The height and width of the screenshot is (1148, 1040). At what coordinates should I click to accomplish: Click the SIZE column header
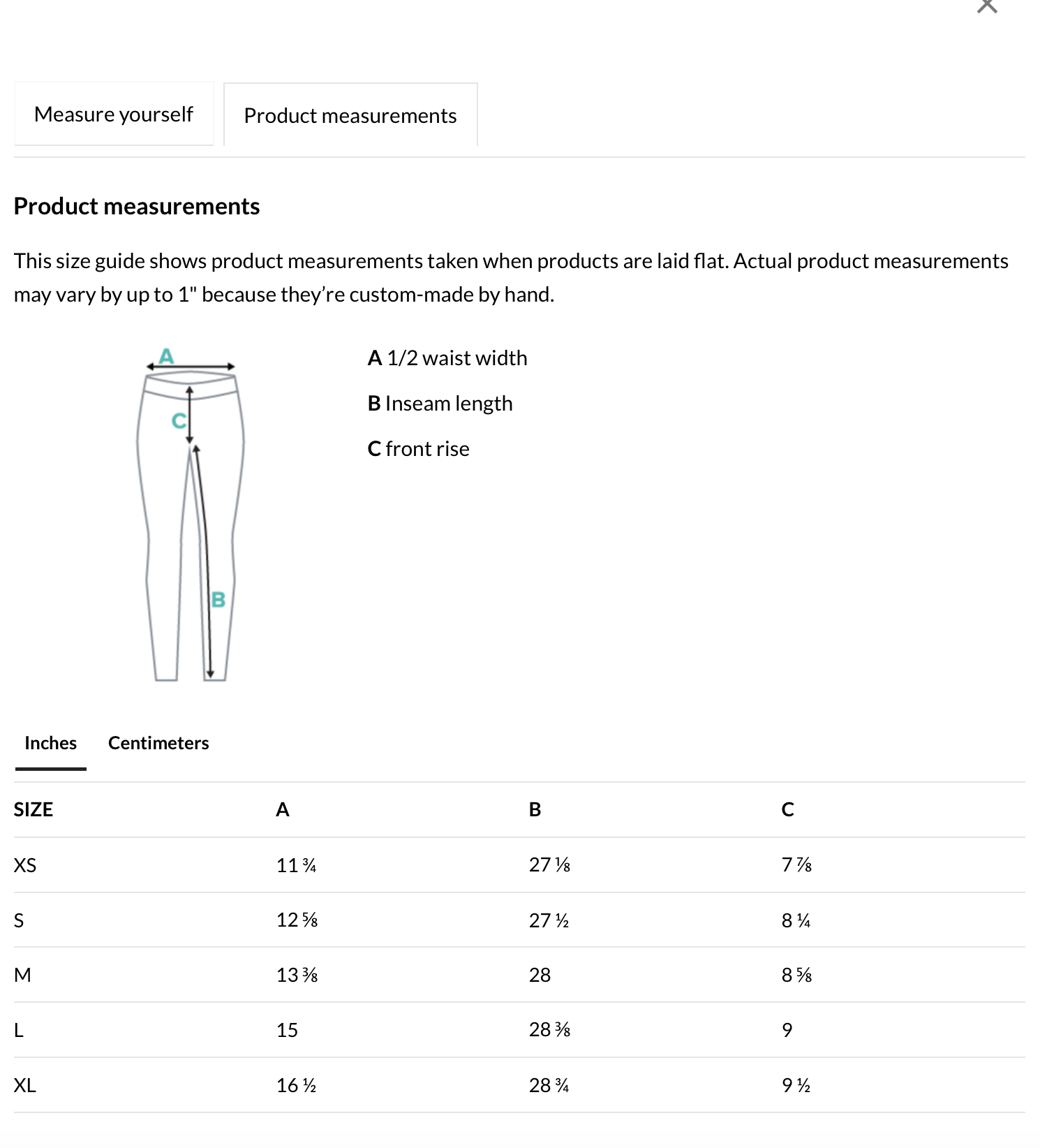[34, 810]
